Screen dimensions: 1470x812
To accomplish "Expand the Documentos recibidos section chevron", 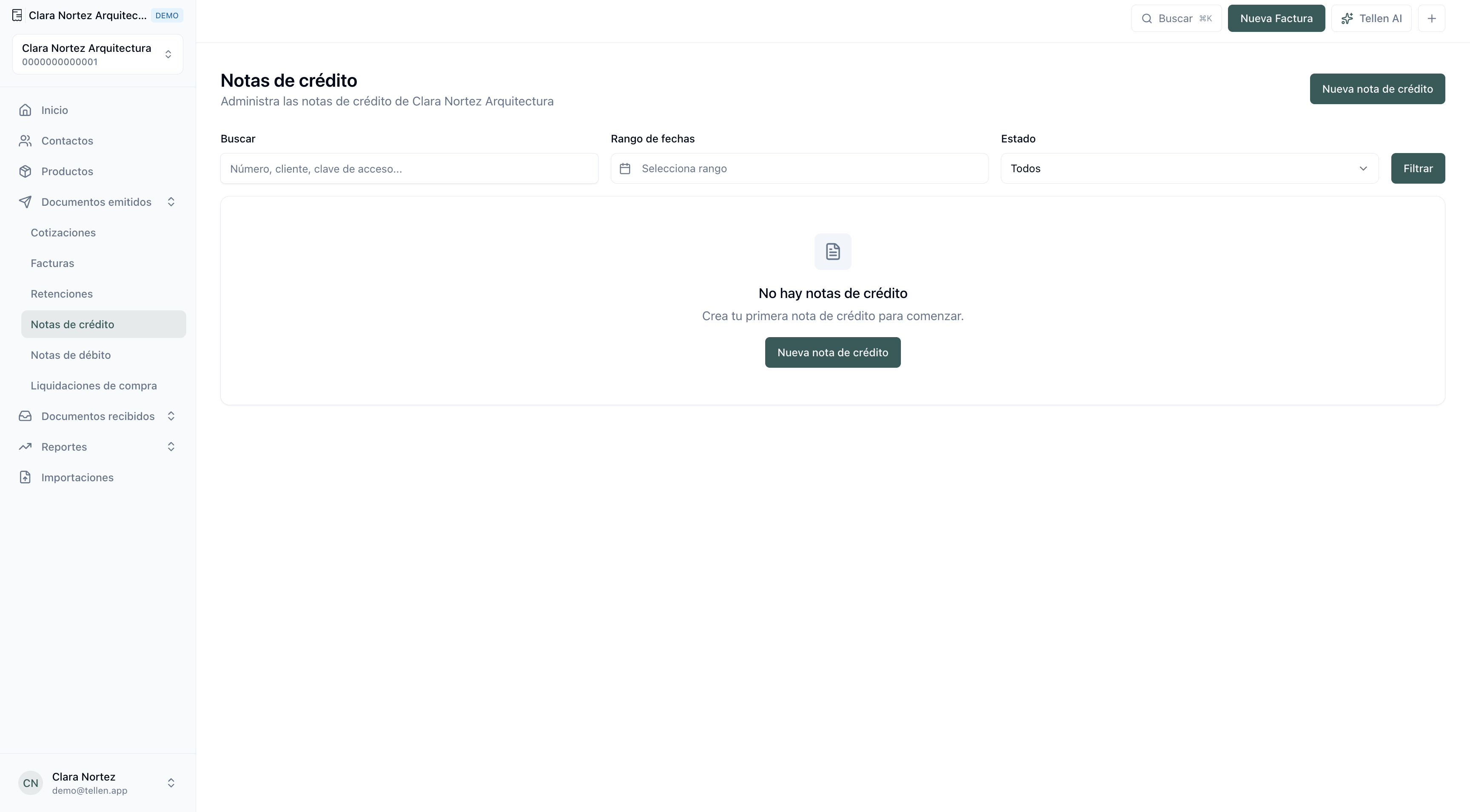I will tap(171, 416).
